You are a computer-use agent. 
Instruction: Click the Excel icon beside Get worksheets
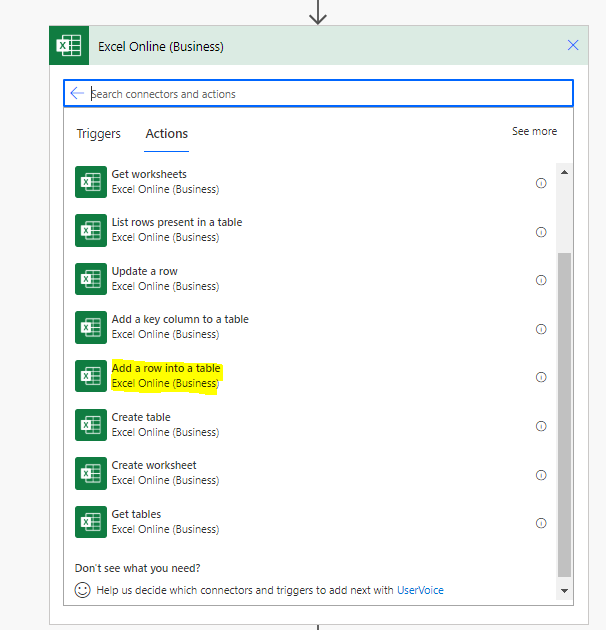(91, 182)
